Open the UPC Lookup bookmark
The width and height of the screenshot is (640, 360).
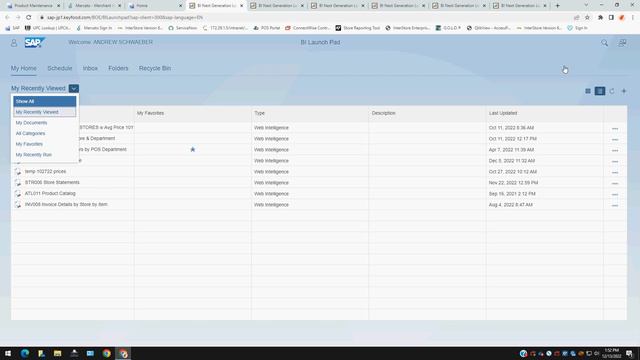pos(47,28)
